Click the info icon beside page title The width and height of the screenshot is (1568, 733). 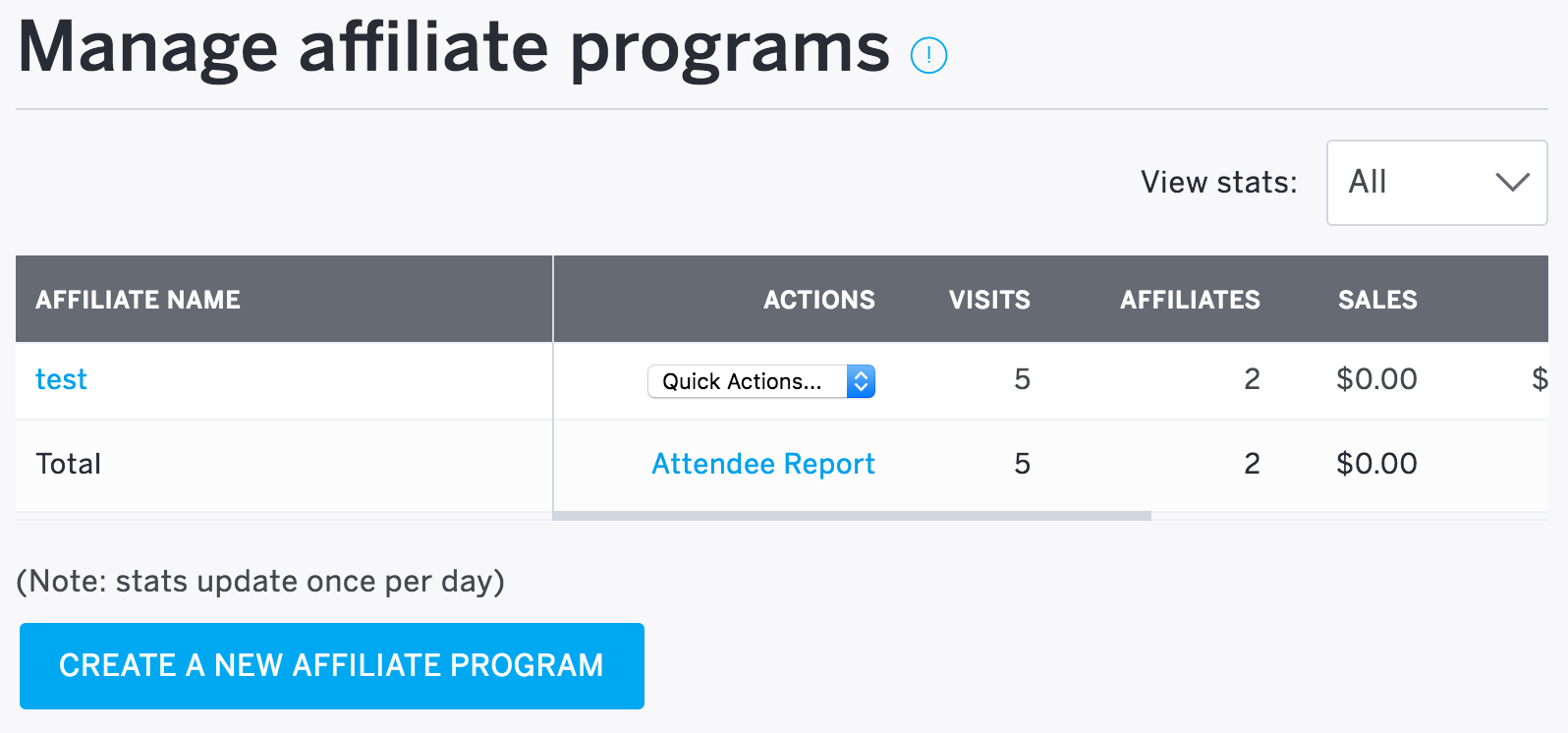click(x=928, y=55)
